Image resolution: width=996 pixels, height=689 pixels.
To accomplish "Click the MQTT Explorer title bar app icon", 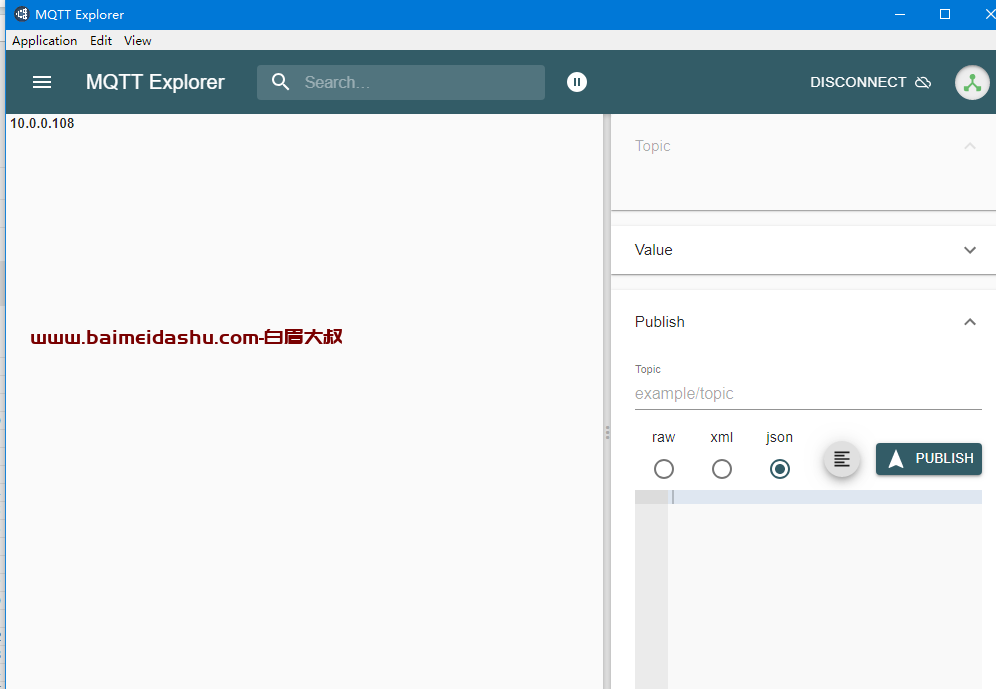I will tap(22, 14).
